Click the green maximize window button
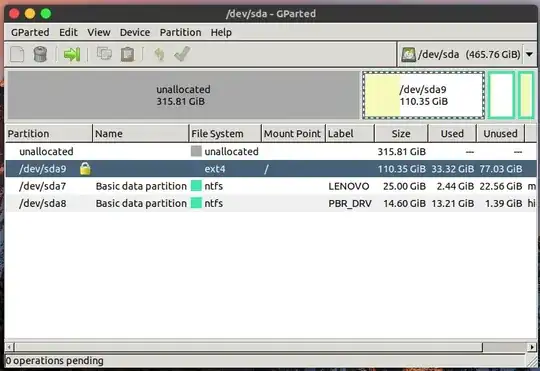Screen dimensions: 540x371 [x=46, y=14]
